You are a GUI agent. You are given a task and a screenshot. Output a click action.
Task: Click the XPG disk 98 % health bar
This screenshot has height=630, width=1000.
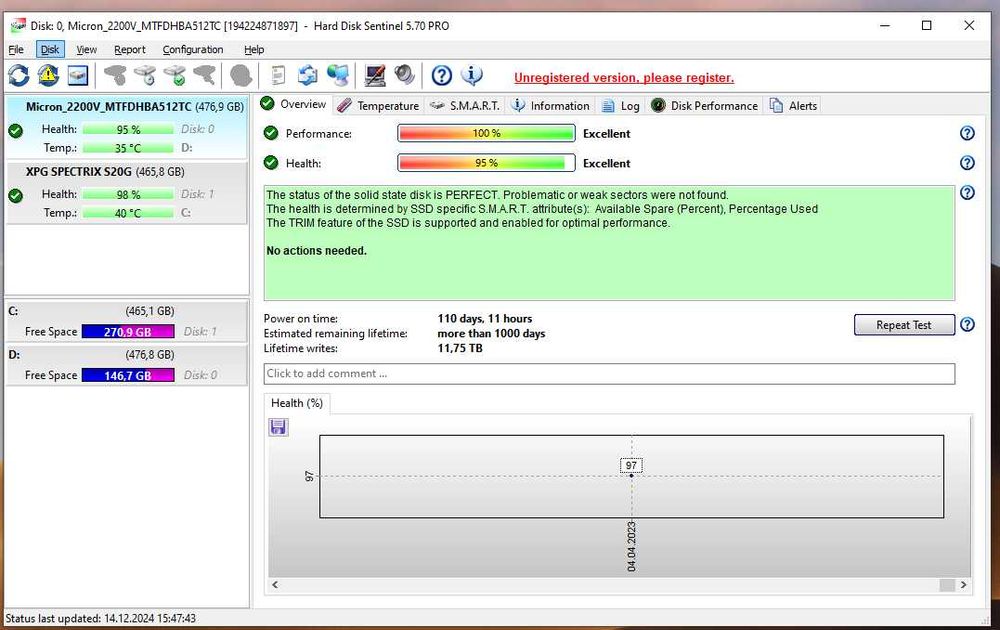pyautogui.click(x=128, y=194)
